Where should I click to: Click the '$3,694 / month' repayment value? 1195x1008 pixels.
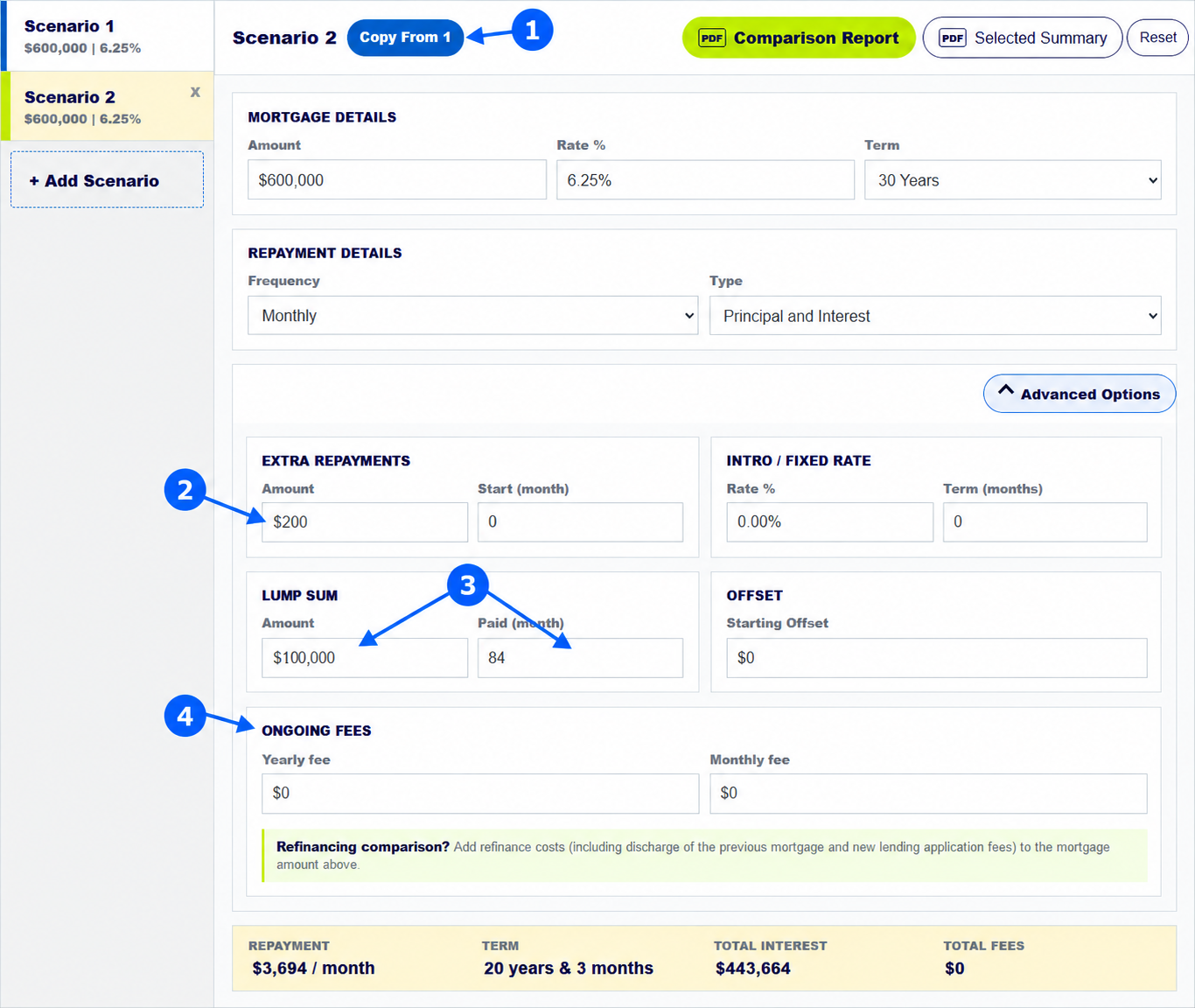[x=313, y=968]
